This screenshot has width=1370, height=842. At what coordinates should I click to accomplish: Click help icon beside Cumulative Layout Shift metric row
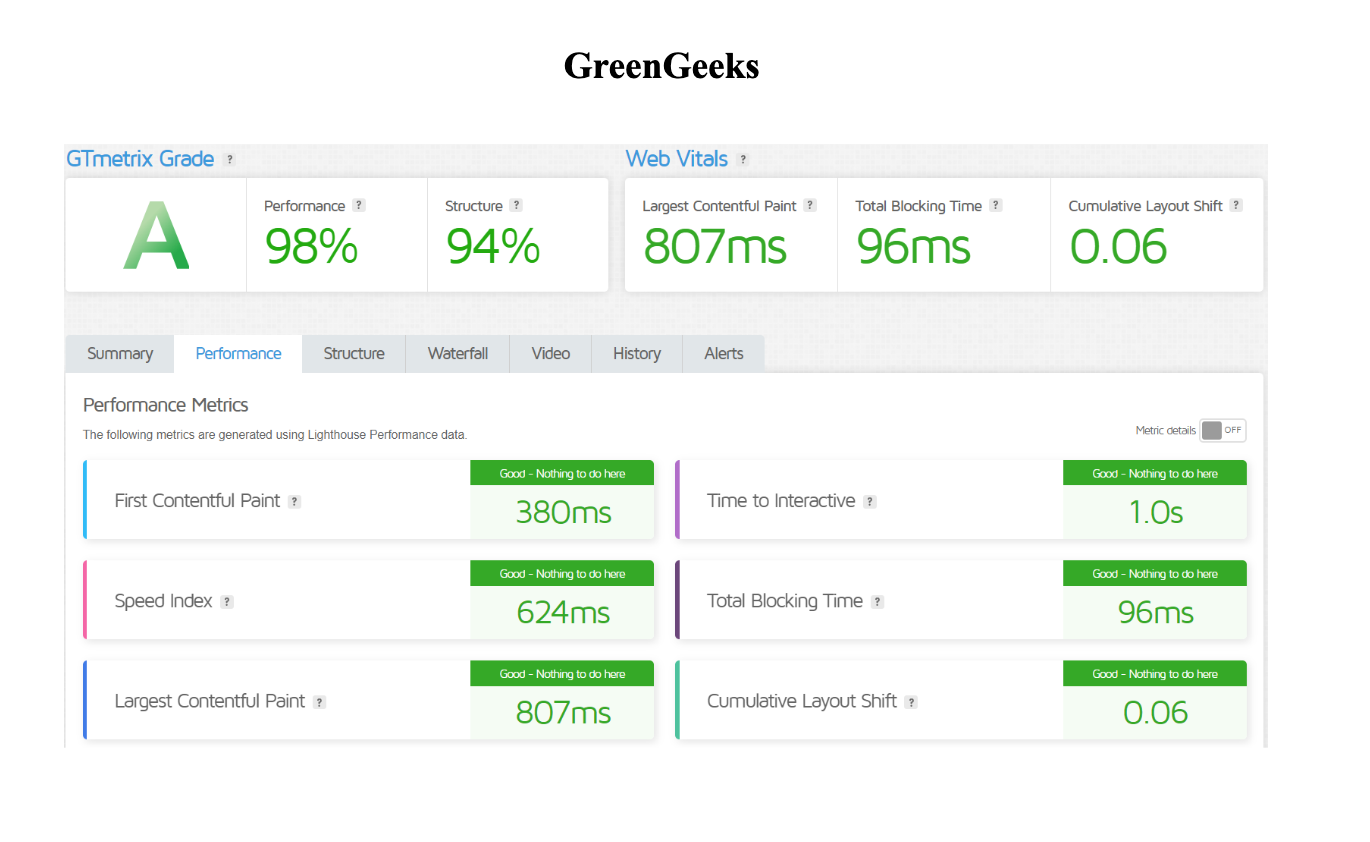click(x=911, y=701)
